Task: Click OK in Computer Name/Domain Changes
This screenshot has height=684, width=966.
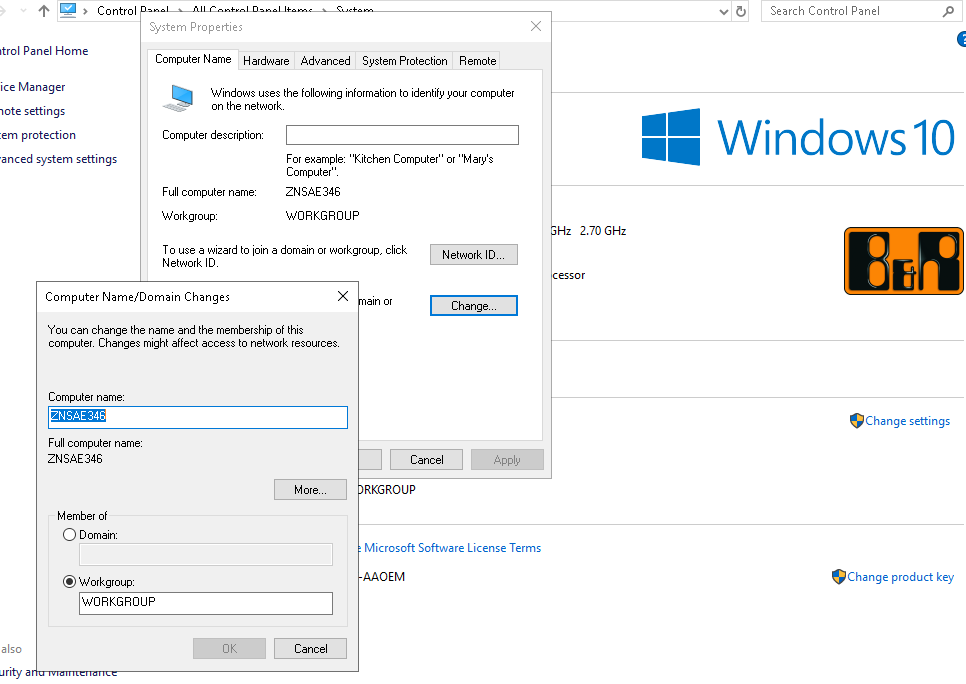Action: 229,648
